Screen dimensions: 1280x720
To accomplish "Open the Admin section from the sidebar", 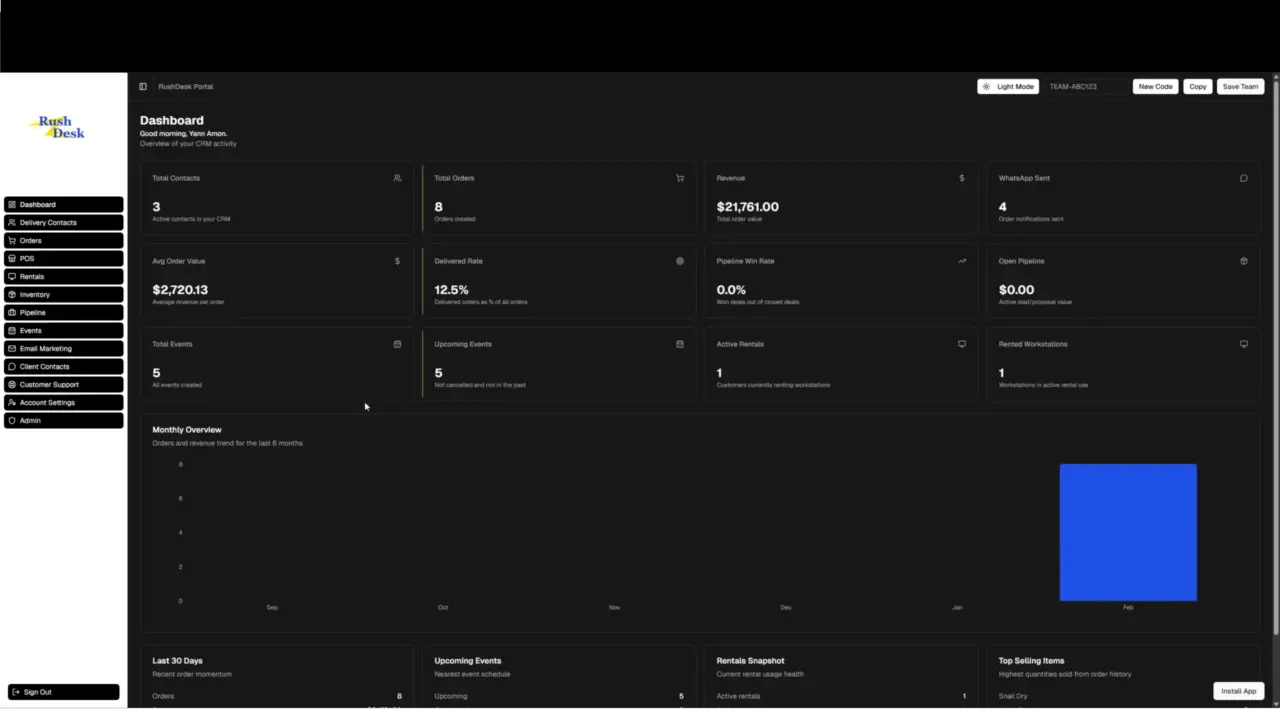I will (63, 420).
